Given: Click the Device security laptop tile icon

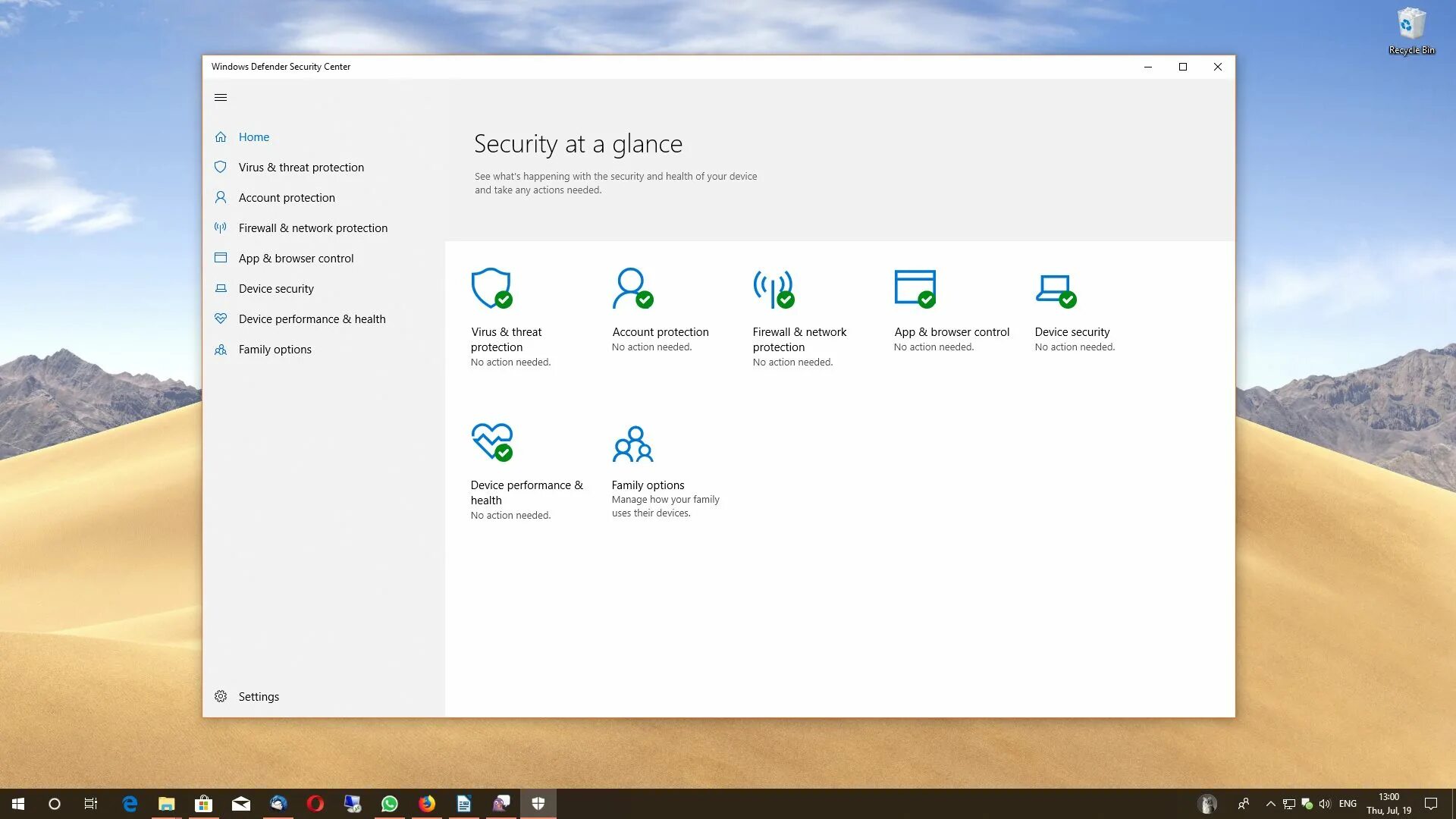Looking at the screenshot, I should (x=1055, y=290).
